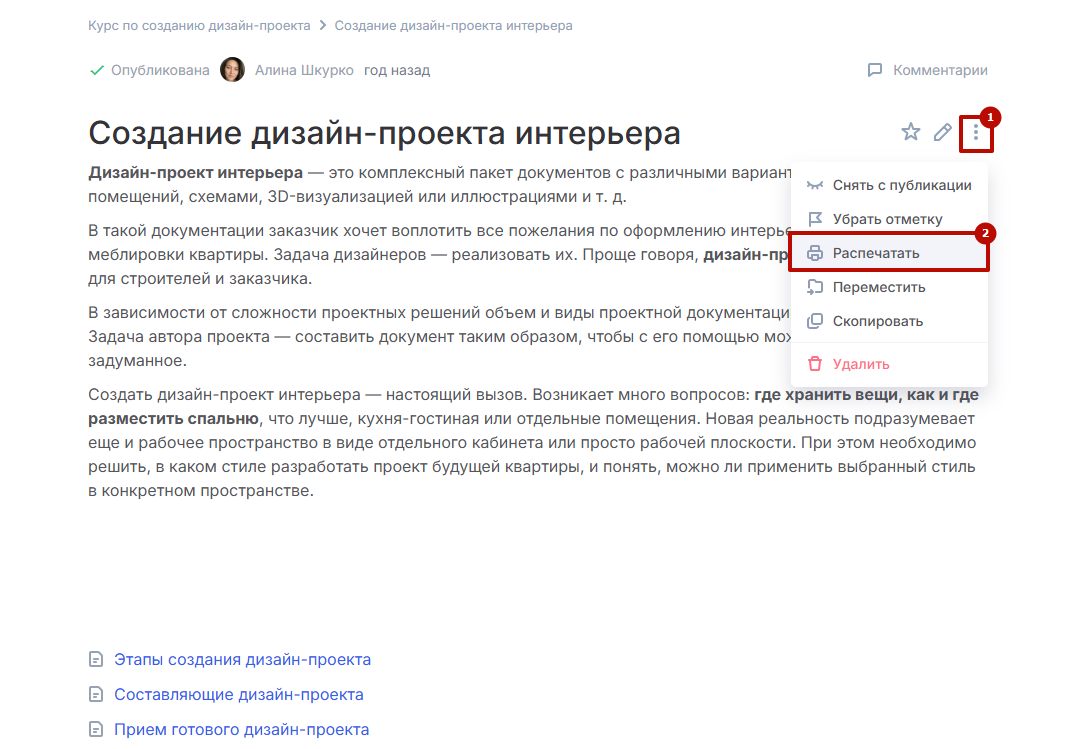
Task: Click bold phrase разместить спальню
Action: tap(173, 419)
